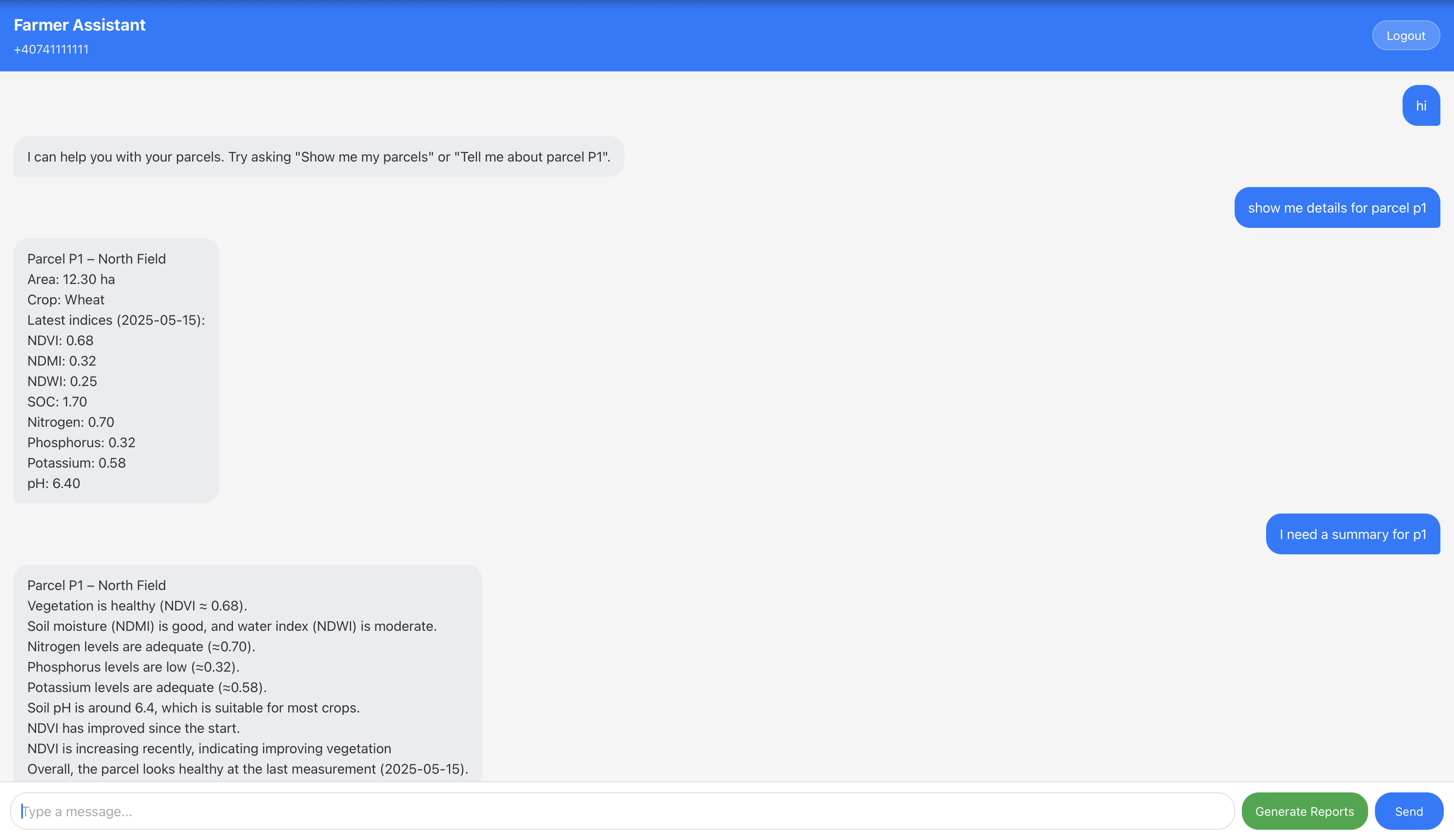Click 'Latest indices (2025-05-15)' text
The width and height of the screenshot is (1454, 840).
pyautogui.click(x=116, y=320)
